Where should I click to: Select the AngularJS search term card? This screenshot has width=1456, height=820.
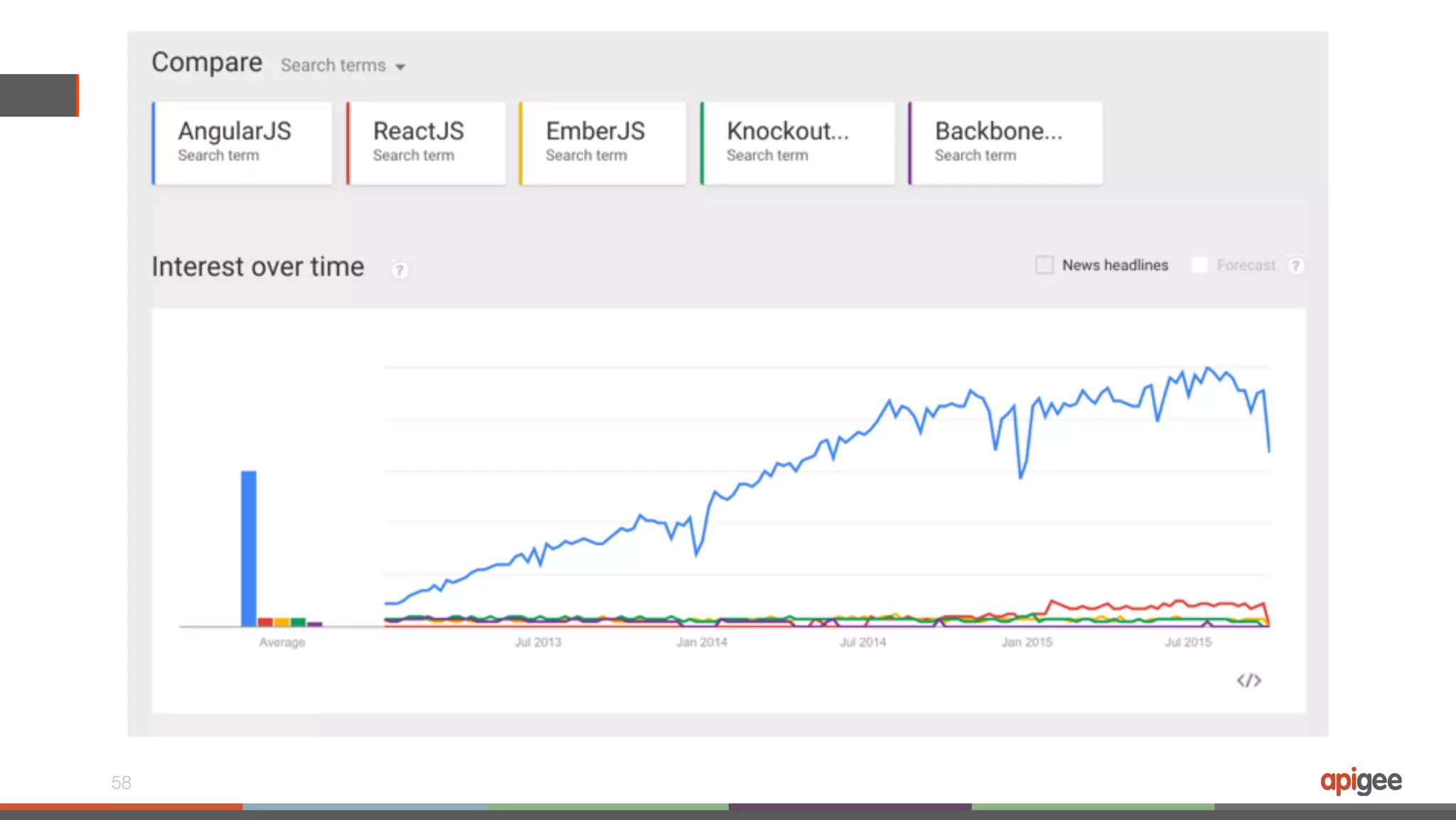coord(242,143)
